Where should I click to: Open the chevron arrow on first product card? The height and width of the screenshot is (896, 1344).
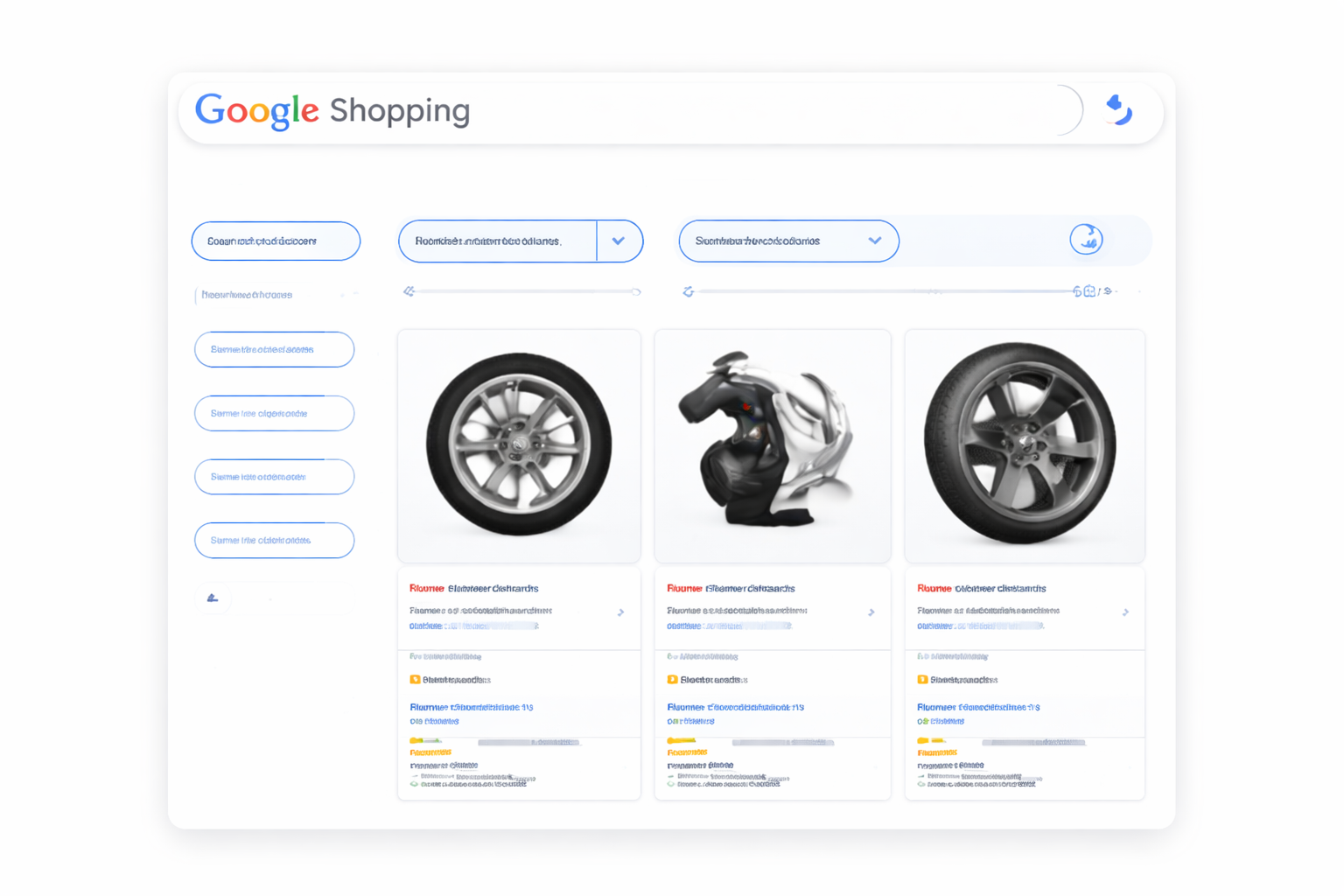[621, 612]
